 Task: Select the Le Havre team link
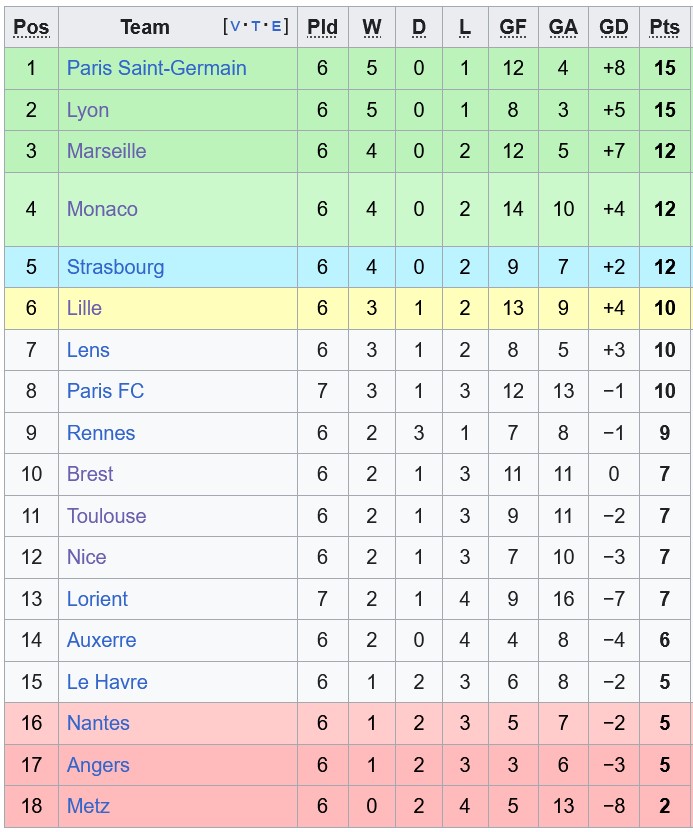click(107, 682)
